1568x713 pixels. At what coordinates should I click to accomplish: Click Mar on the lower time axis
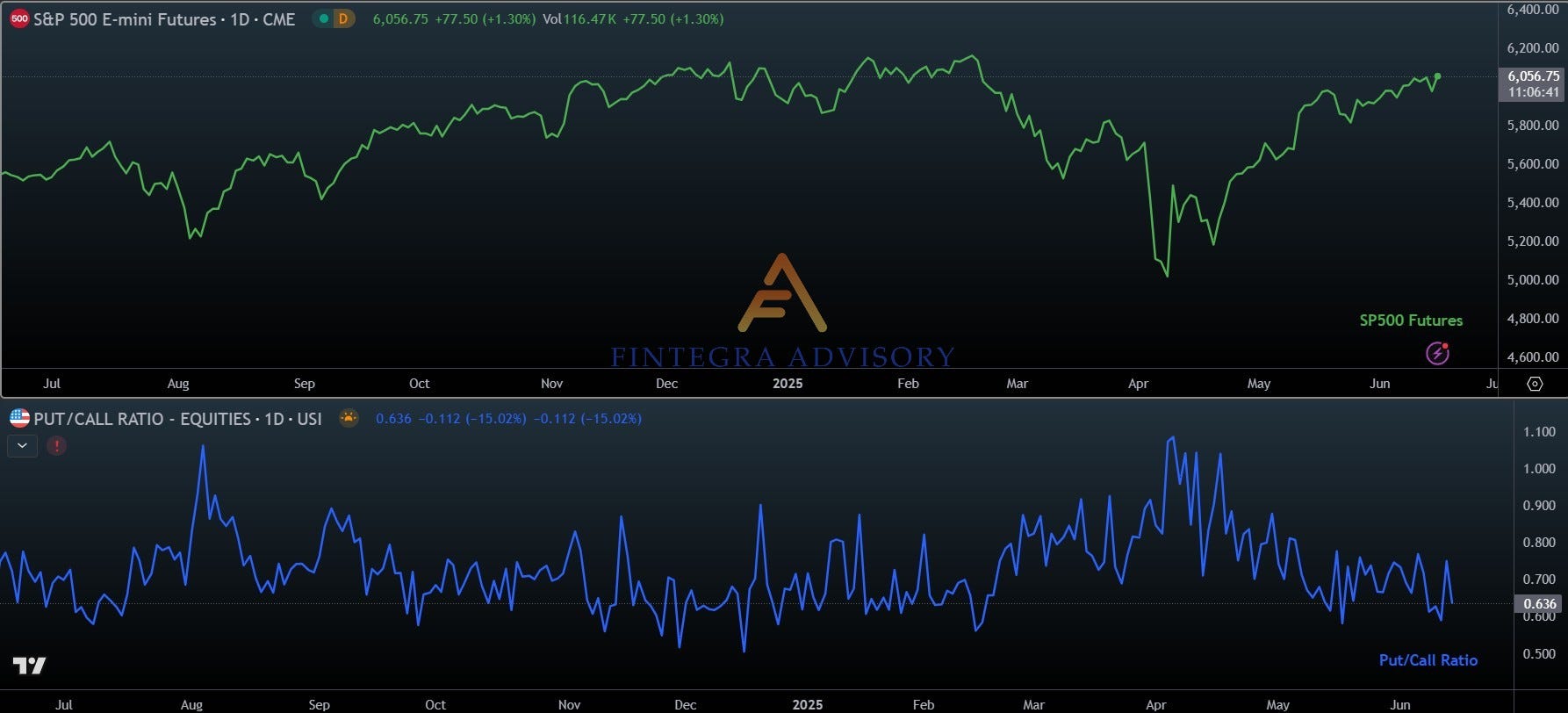[x=1034, y=704]
